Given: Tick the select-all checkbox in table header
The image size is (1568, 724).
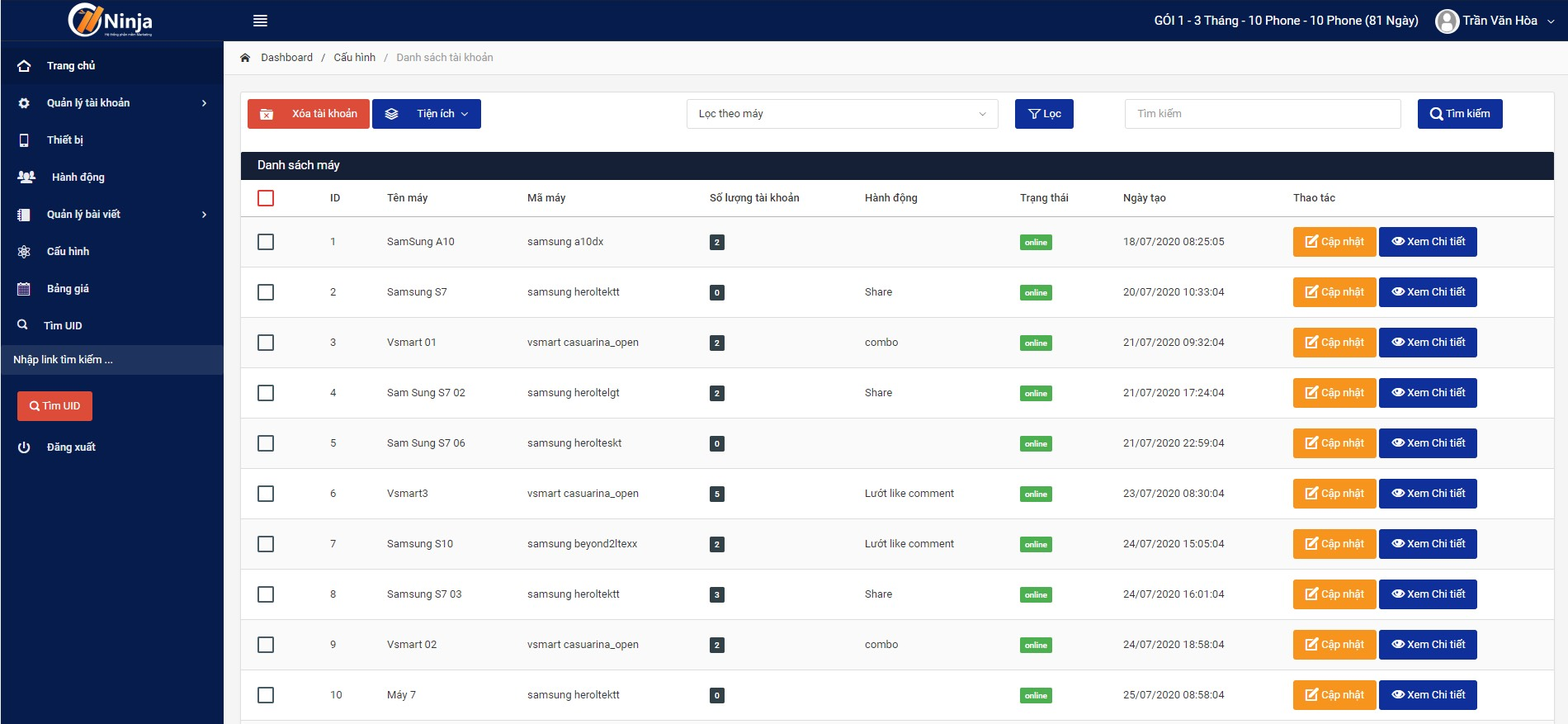Looking at the screenshot, I should click(266, 198).
